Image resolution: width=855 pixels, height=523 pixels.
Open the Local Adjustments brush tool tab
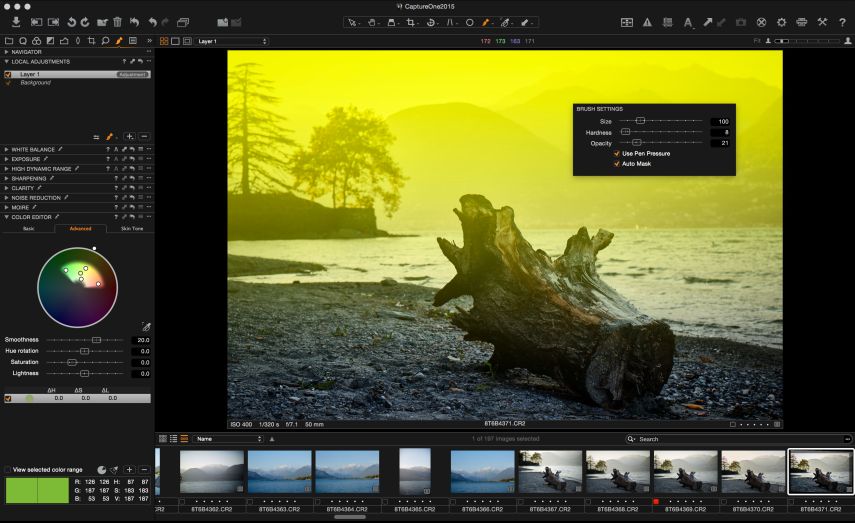click(119, 41)
